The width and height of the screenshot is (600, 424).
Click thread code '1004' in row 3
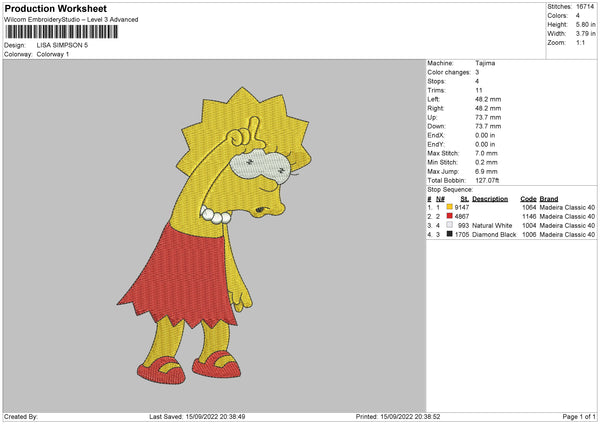[x=529, y=225]
